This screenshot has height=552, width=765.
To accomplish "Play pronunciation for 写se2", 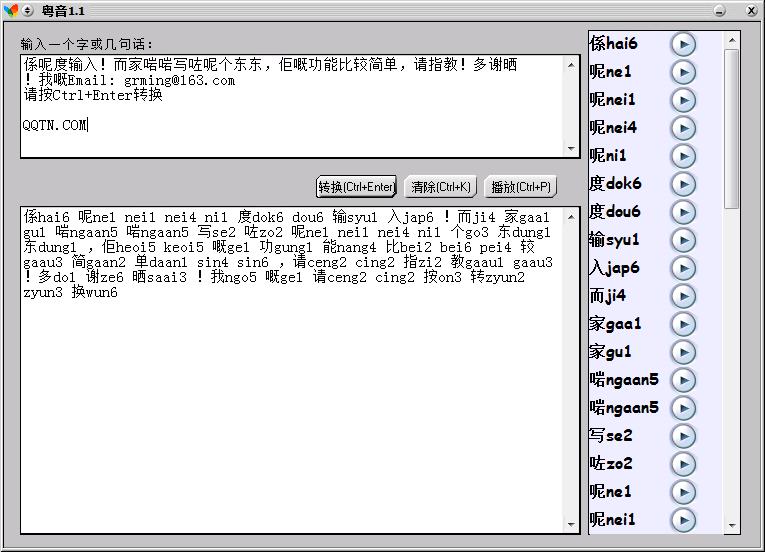I will (683, 436).
